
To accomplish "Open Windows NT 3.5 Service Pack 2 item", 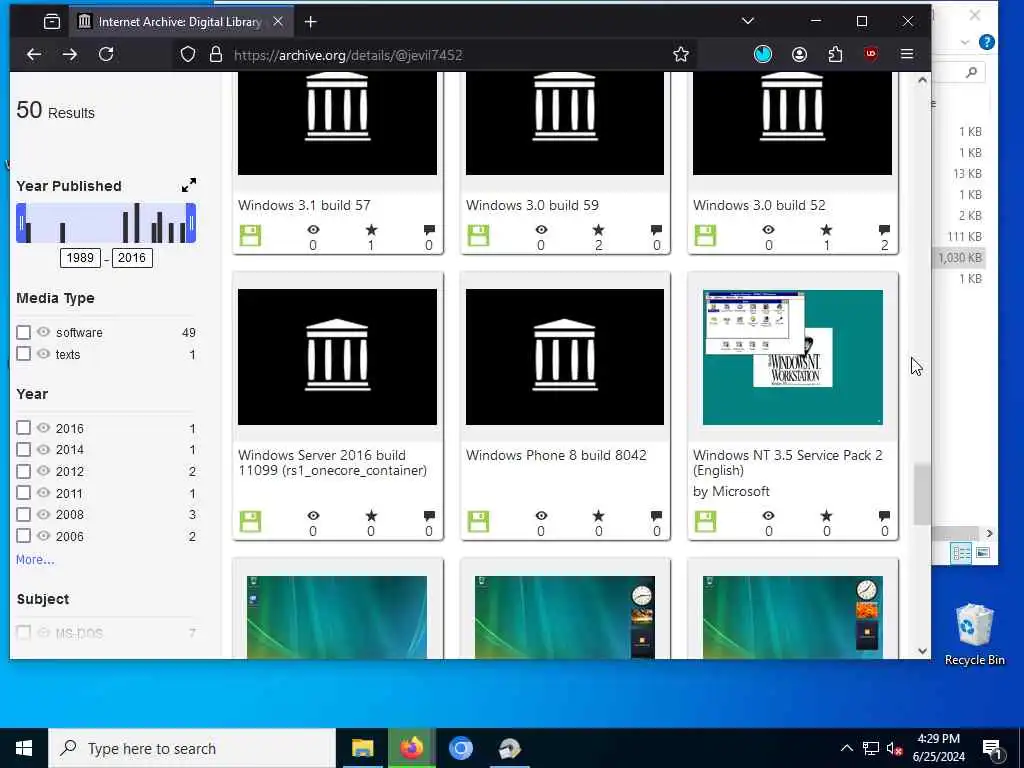I will point(788,462).
